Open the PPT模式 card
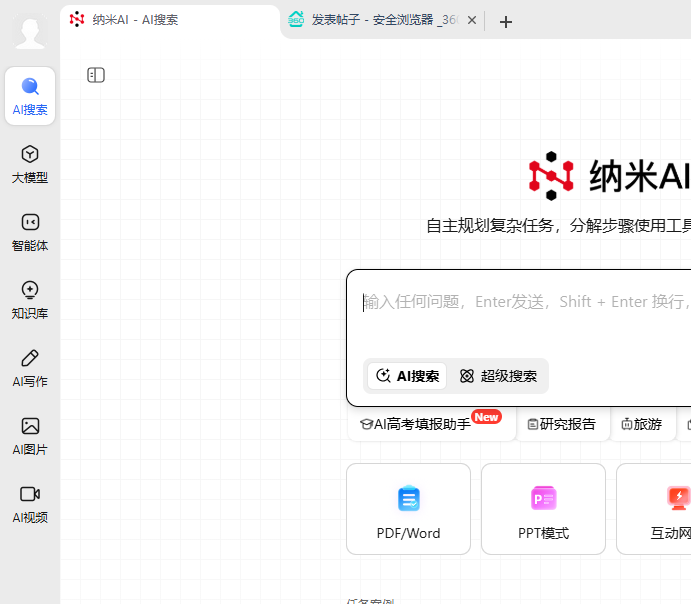 [x=543, y=509]
